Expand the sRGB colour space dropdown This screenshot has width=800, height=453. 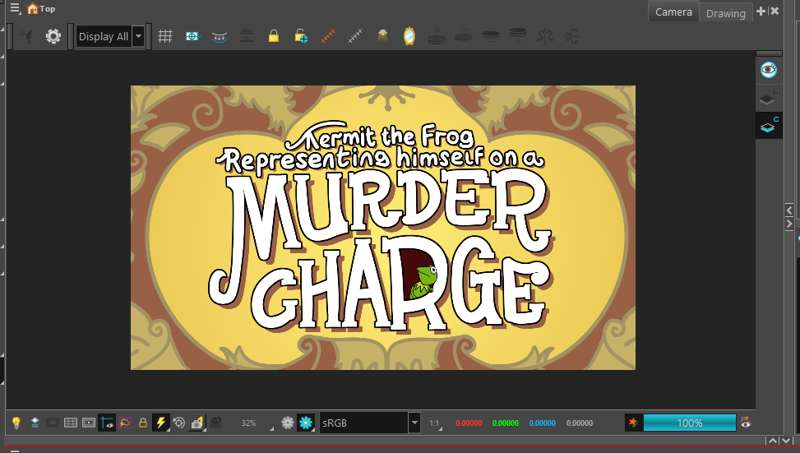[x=414, y=423]
